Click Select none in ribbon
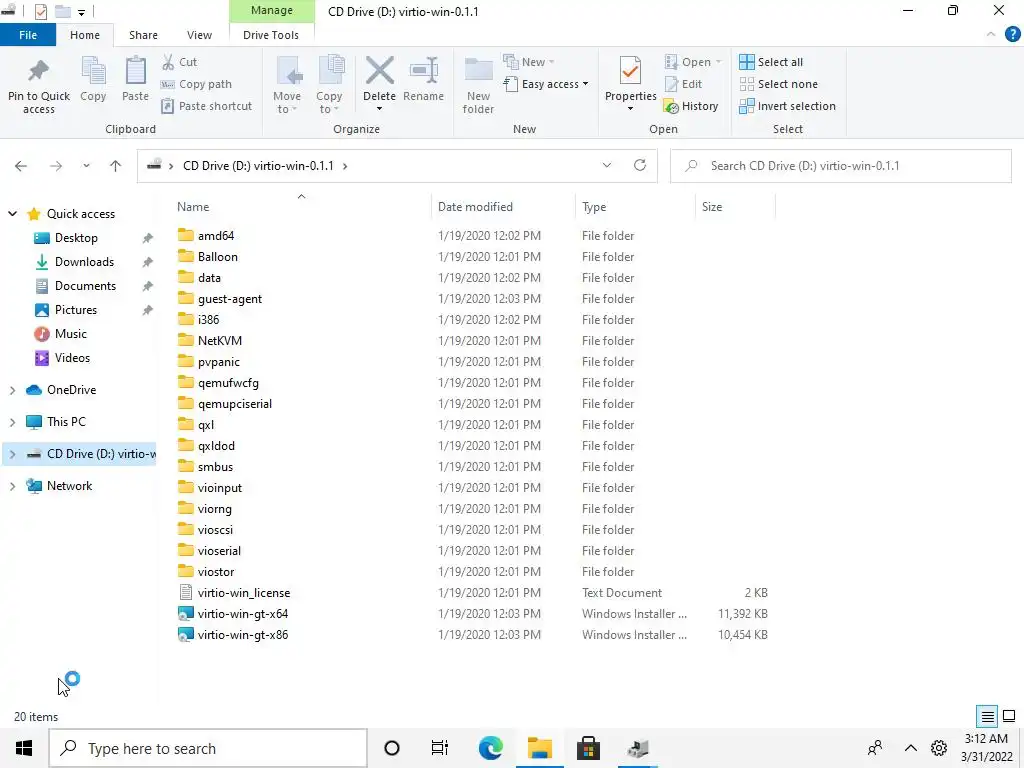This screenshot has width=1024, height=768. tap(778, 84)
